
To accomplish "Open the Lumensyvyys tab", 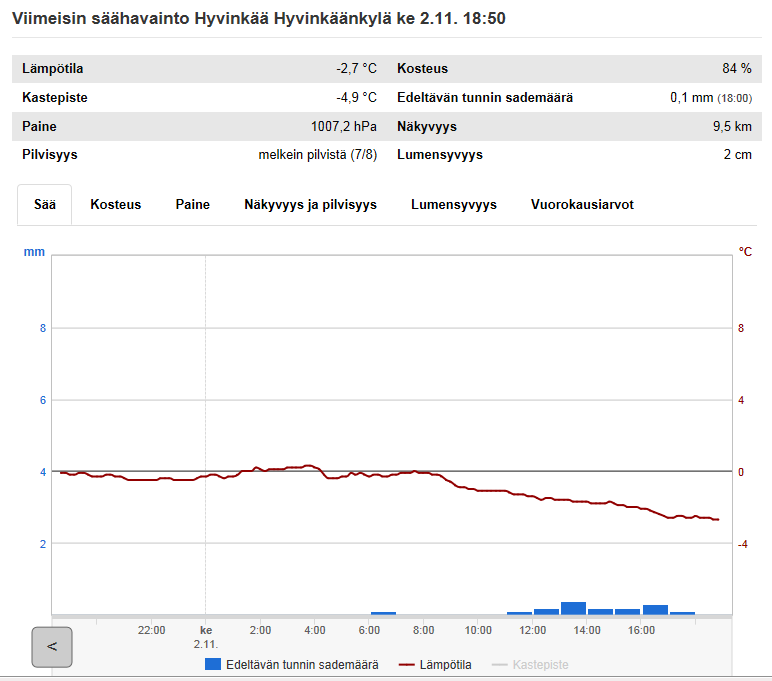I will pyautogui.click(x=453, y=204).
